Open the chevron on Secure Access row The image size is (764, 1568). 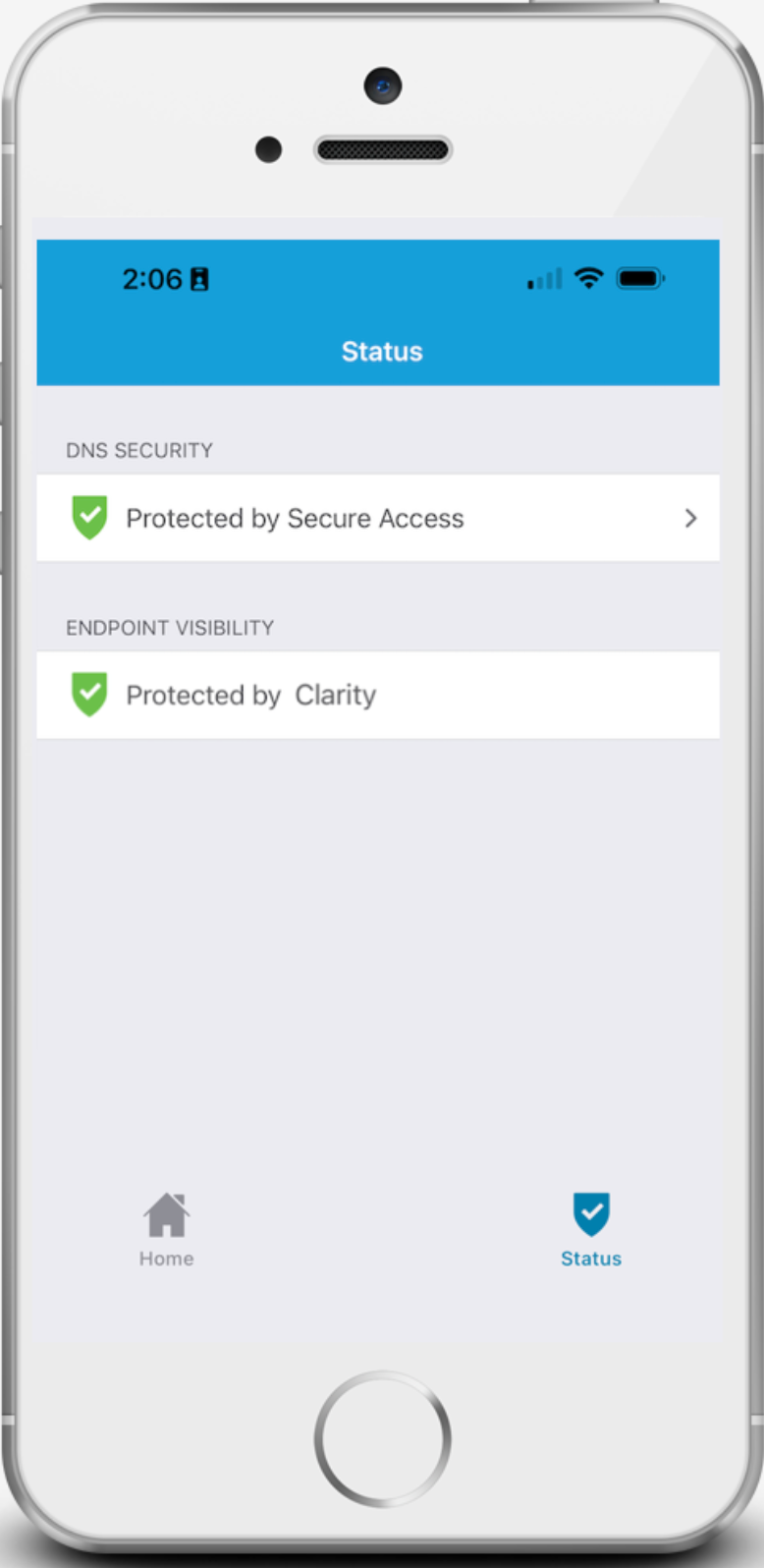coord(690,518)
